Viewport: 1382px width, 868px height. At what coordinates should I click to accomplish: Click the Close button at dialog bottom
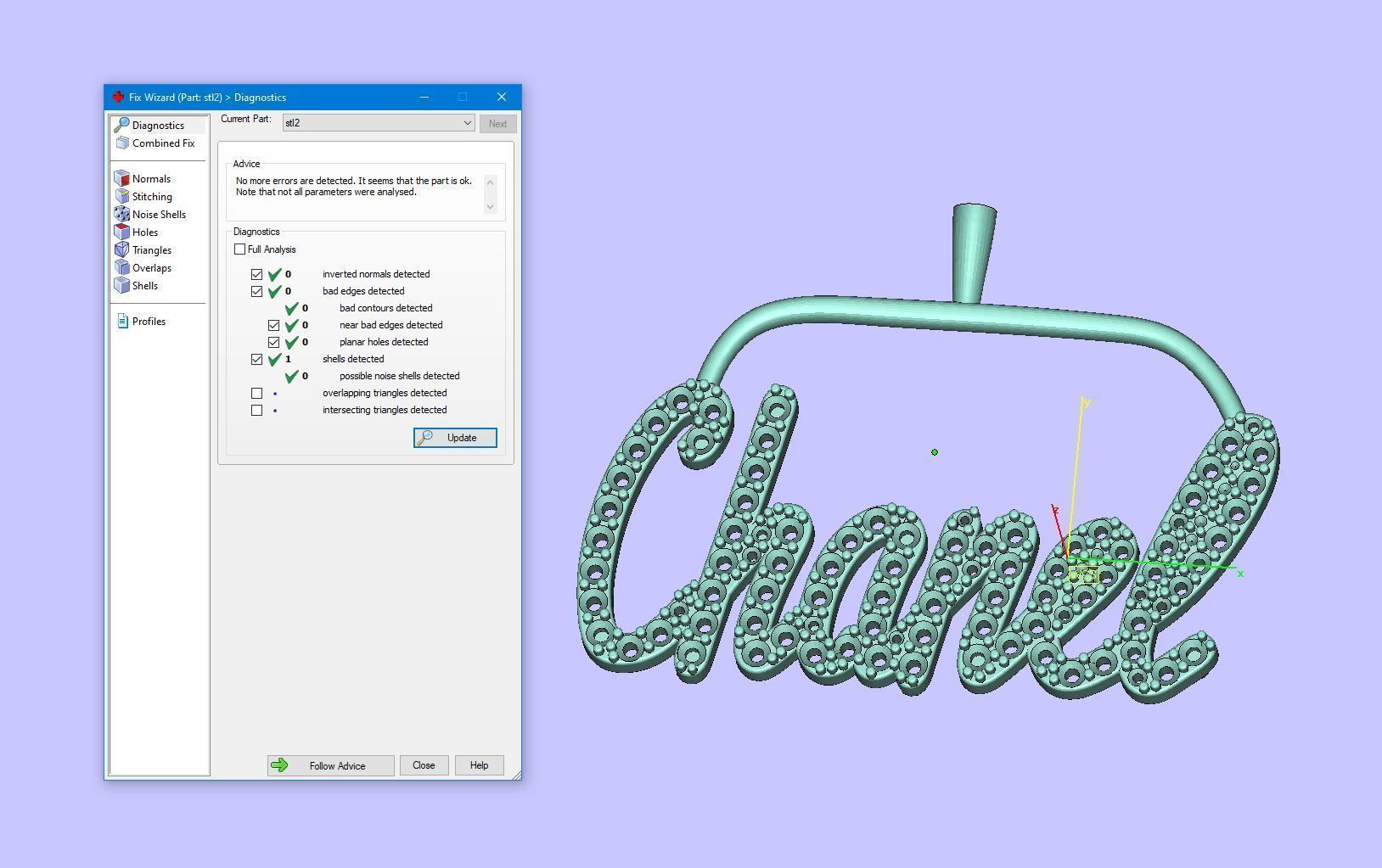pyautogui.click(x=424, y=765)
